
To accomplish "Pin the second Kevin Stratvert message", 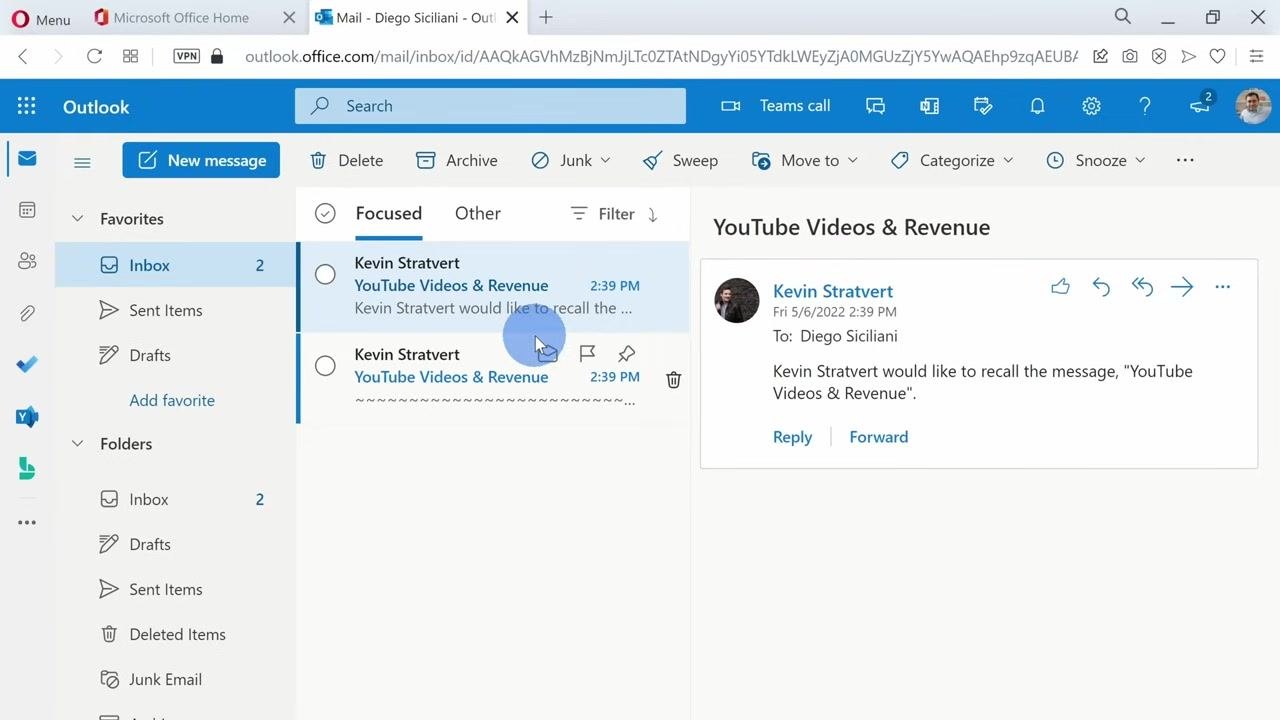I will pos(626,353).
